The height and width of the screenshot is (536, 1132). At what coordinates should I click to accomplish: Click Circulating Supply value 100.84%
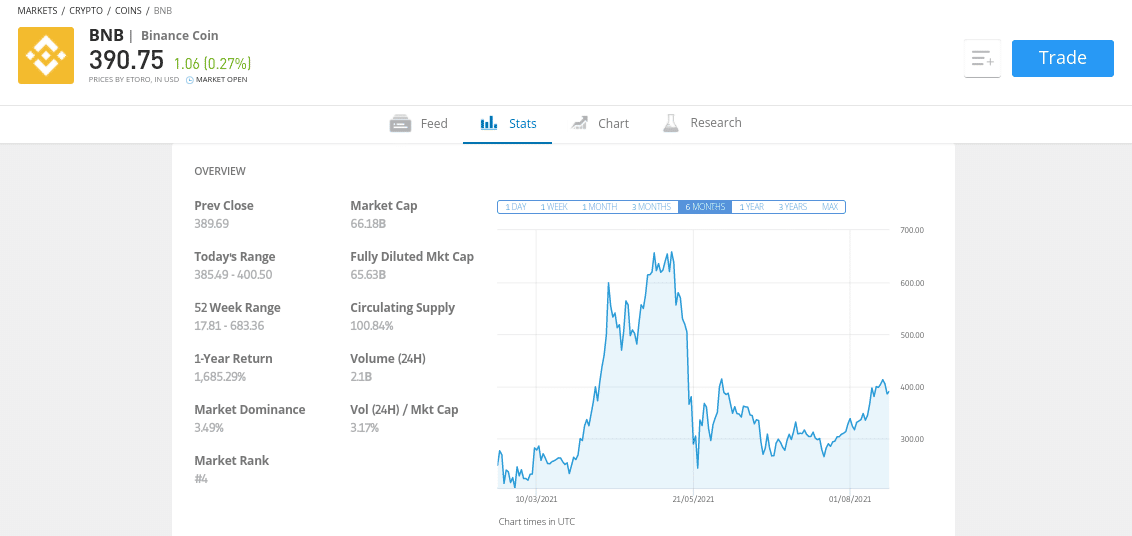pyautogui.click(x=372, y=326)
